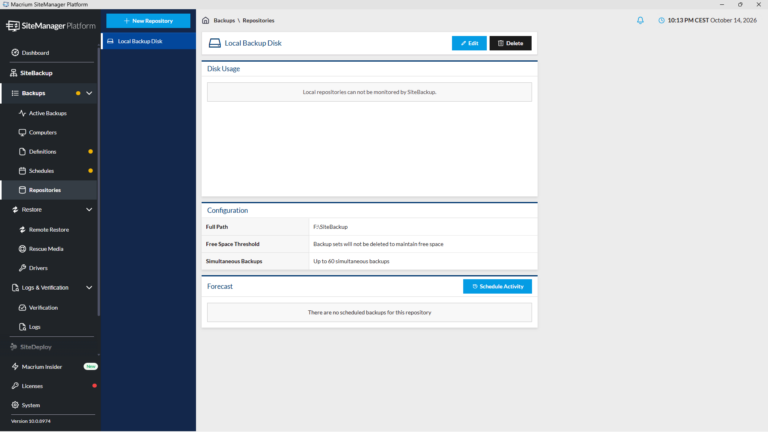
Task: Click the Backups breadcrumb link
Action: (x=224, y=21)
